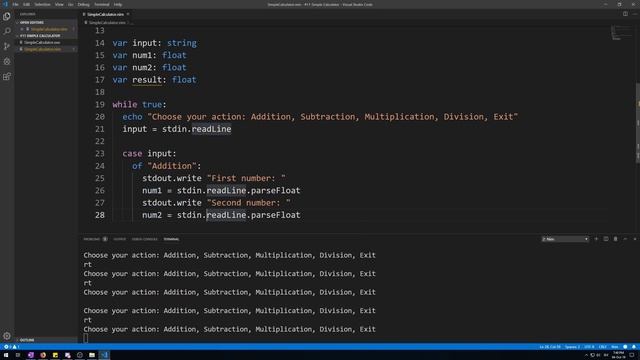Screen dimensions: 640x360
Task: Click line number 19 in gutter
Action: (x=100, y=104)
